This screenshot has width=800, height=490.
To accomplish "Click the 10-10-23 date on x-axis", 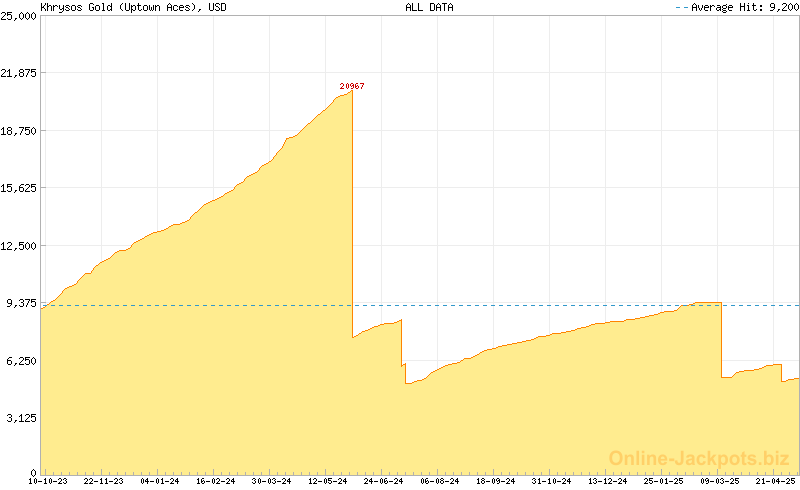I will point(48,481).
